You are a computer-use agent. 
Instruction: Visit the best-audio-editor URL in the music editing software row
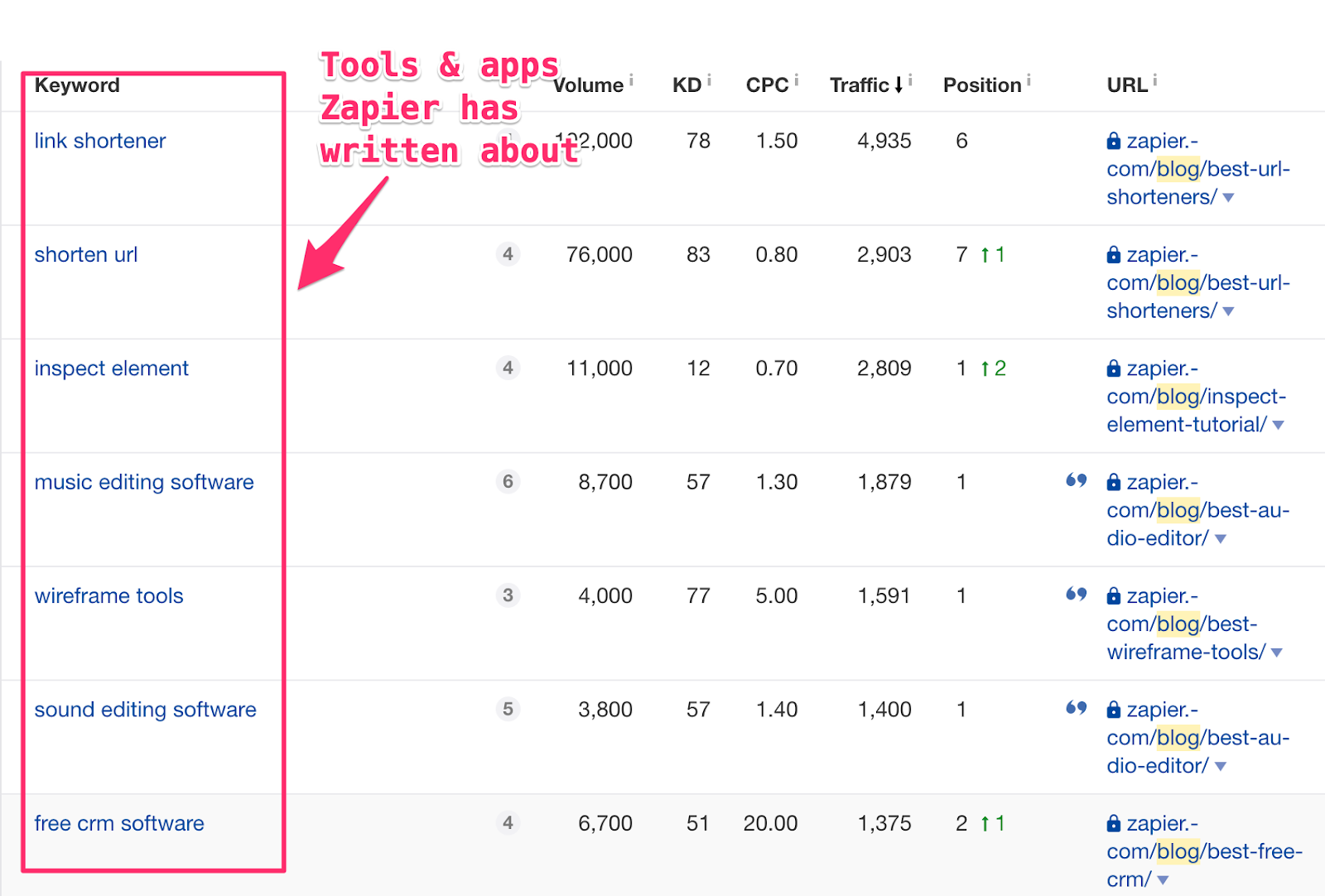point(1198,510)
